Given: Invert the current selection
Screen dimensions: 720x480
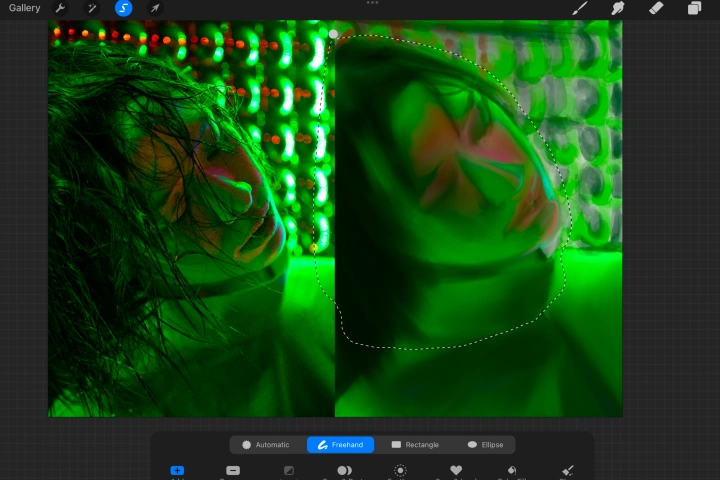Looking at the screenshot, I should pos(289,470).
